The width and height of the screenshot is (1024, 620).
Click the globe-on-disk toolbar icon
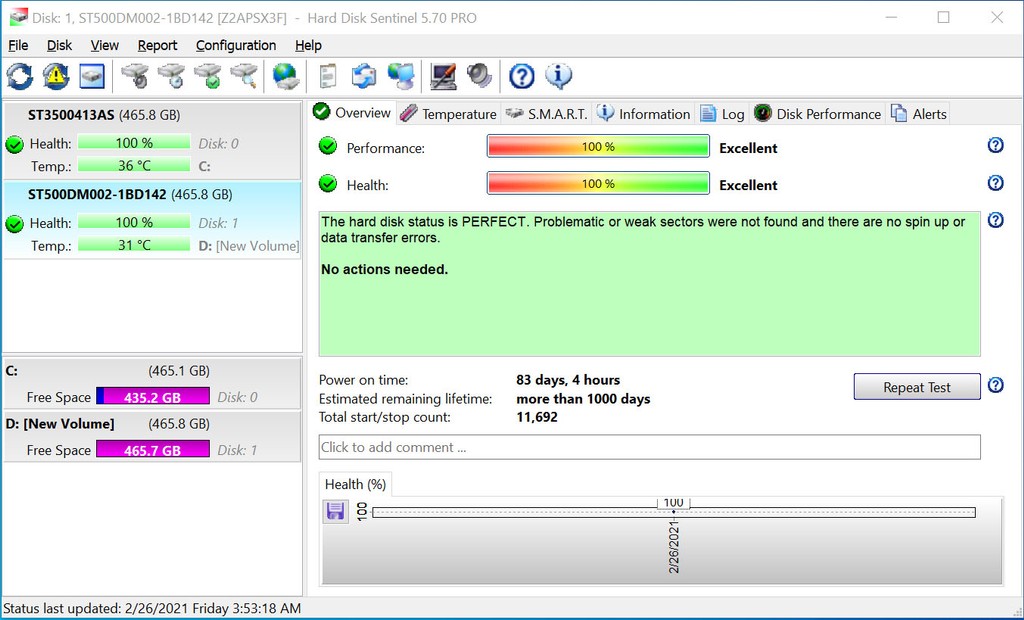(285, 76)
